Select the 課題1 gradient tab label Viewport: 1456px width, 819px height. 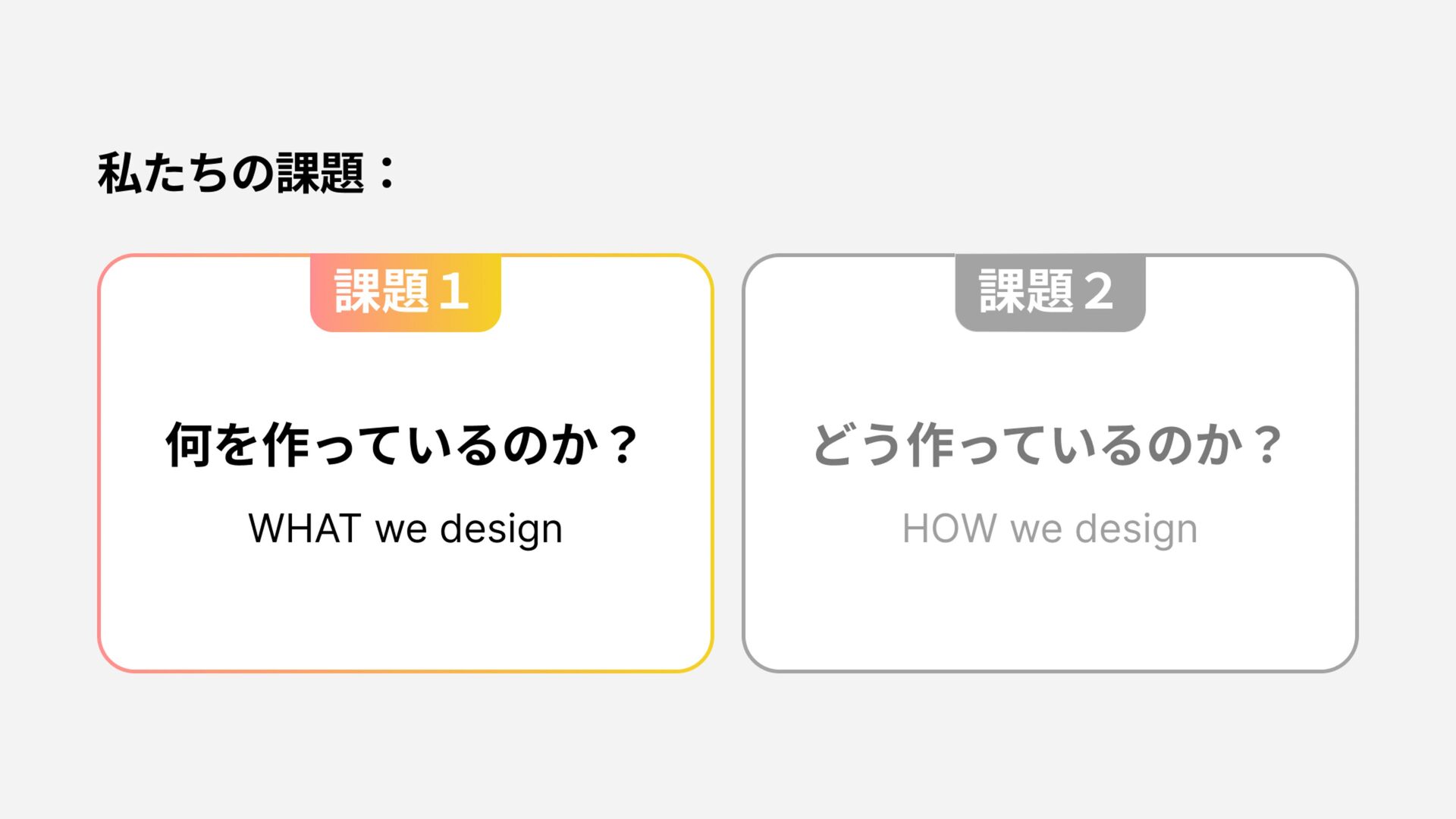tap(405, 292)
